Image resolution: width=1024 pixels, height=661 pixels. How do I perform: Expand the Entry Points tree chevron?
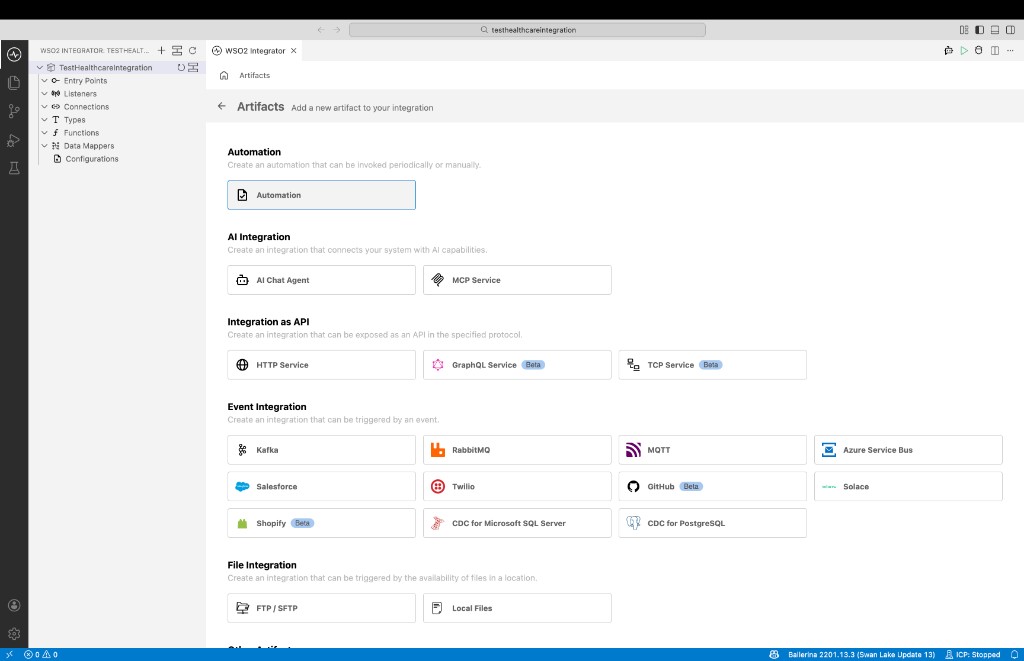[x=44, y=80]
